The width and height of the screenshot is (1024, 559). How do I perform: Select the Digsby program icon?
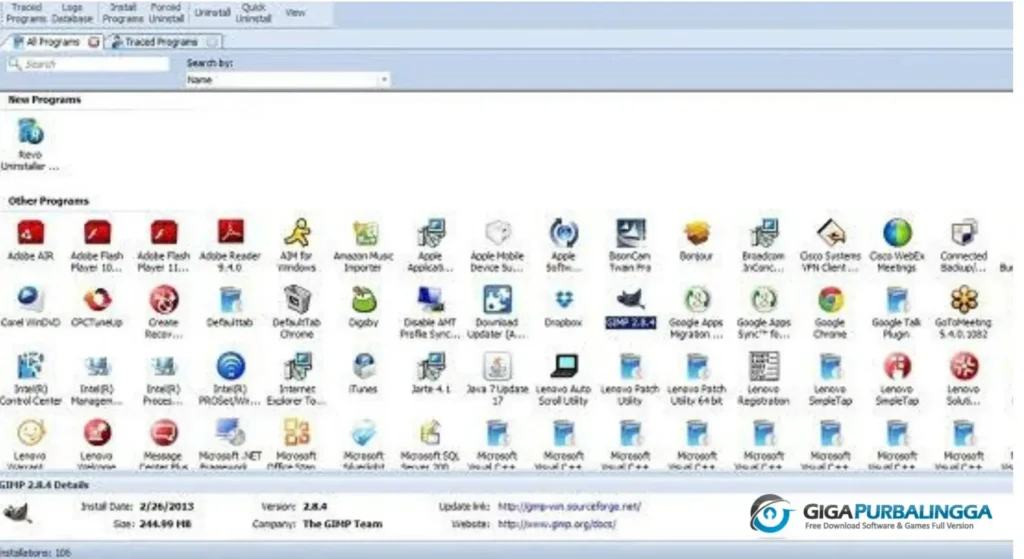364,300
